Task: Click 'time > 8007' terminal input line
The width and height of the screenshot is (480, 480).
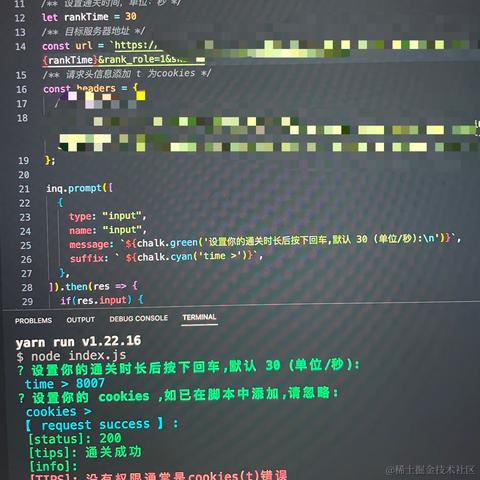Action: [65, 384]
